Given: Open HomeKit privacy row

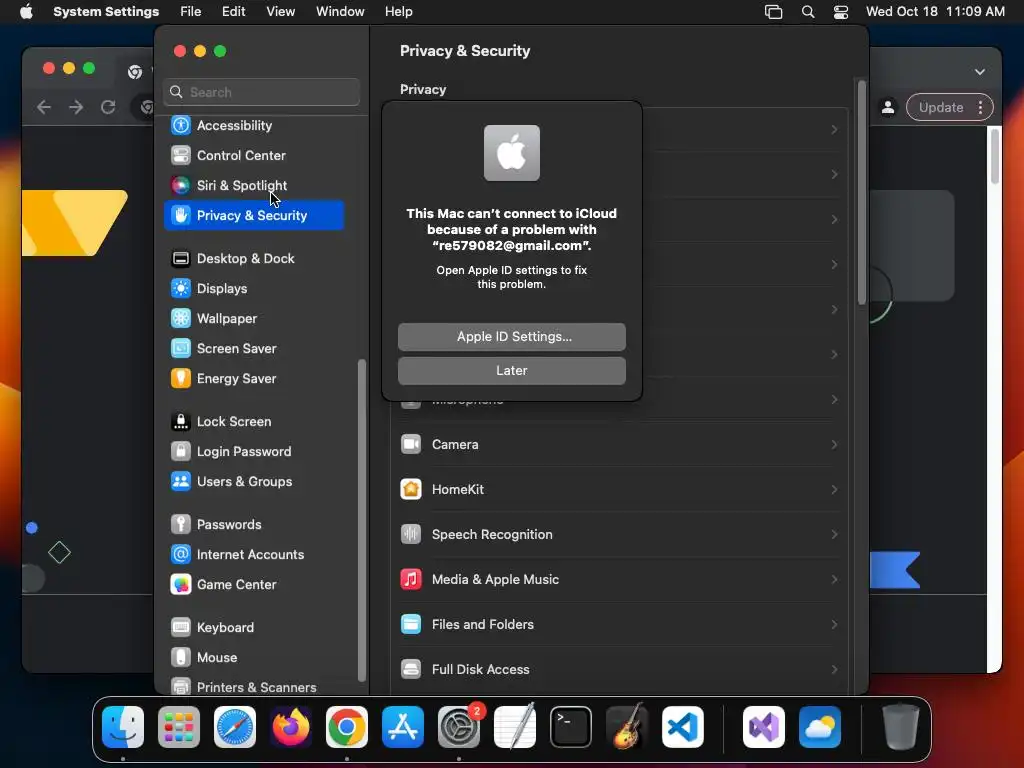Looking at the screenshot, I should (619, 490).
